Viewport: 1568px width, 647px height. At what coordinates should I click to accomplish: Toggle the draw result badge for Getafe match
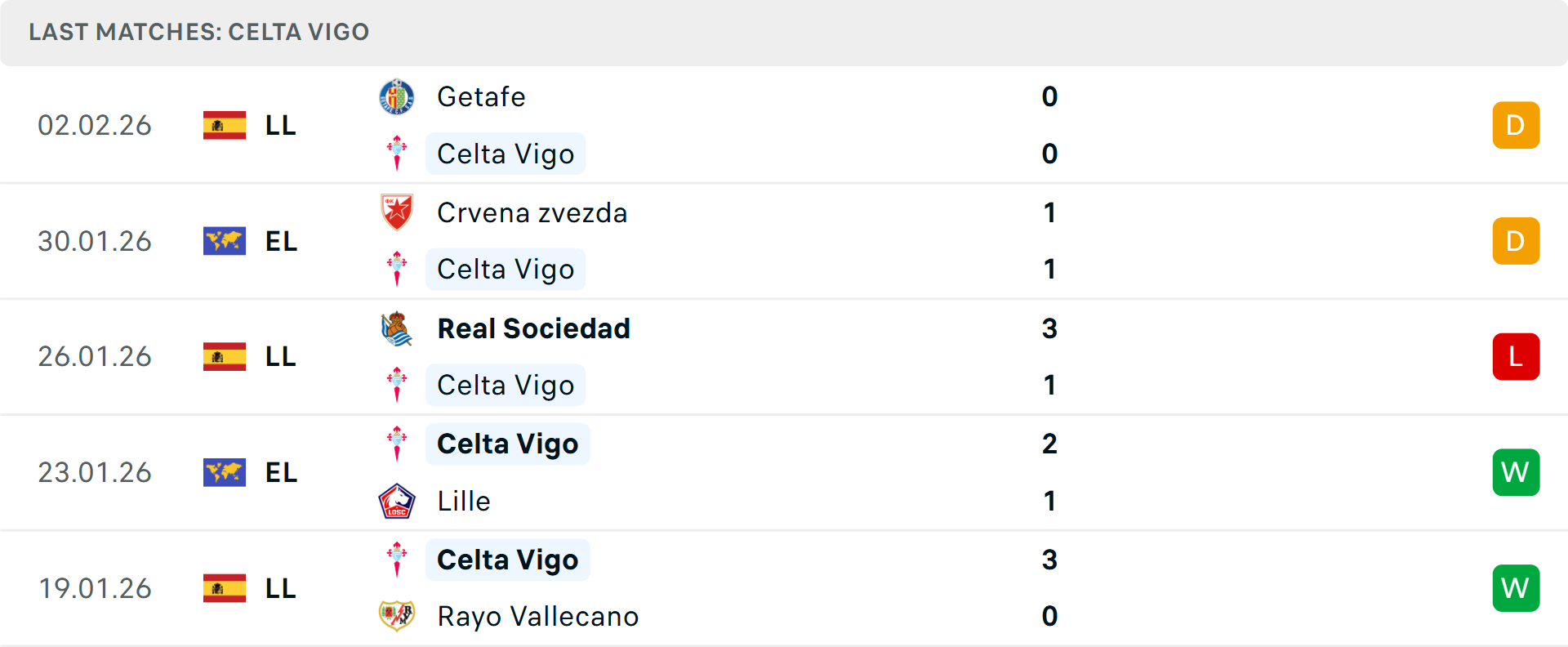pos(1516,125)
